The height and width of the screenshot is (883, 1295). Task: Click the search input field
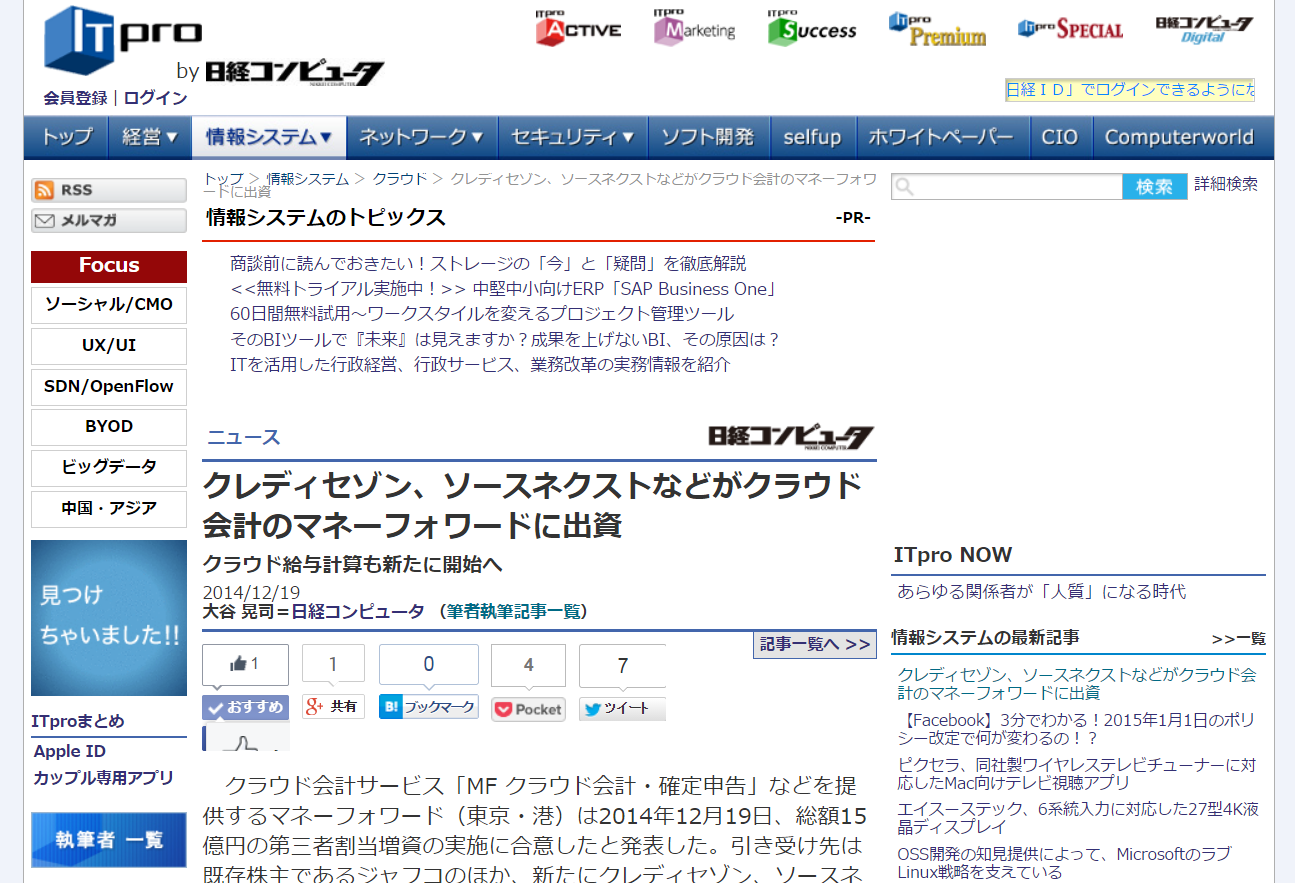(1007, 187)
